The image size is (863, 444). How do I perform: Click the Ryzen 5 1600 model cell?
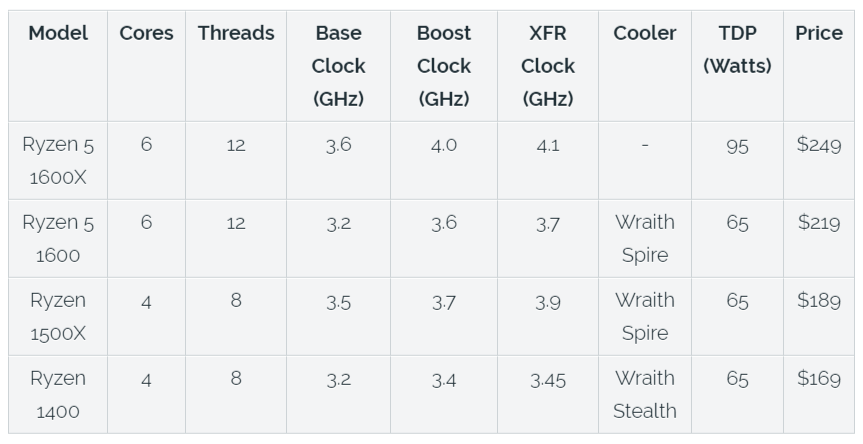(x=58, y=238)
